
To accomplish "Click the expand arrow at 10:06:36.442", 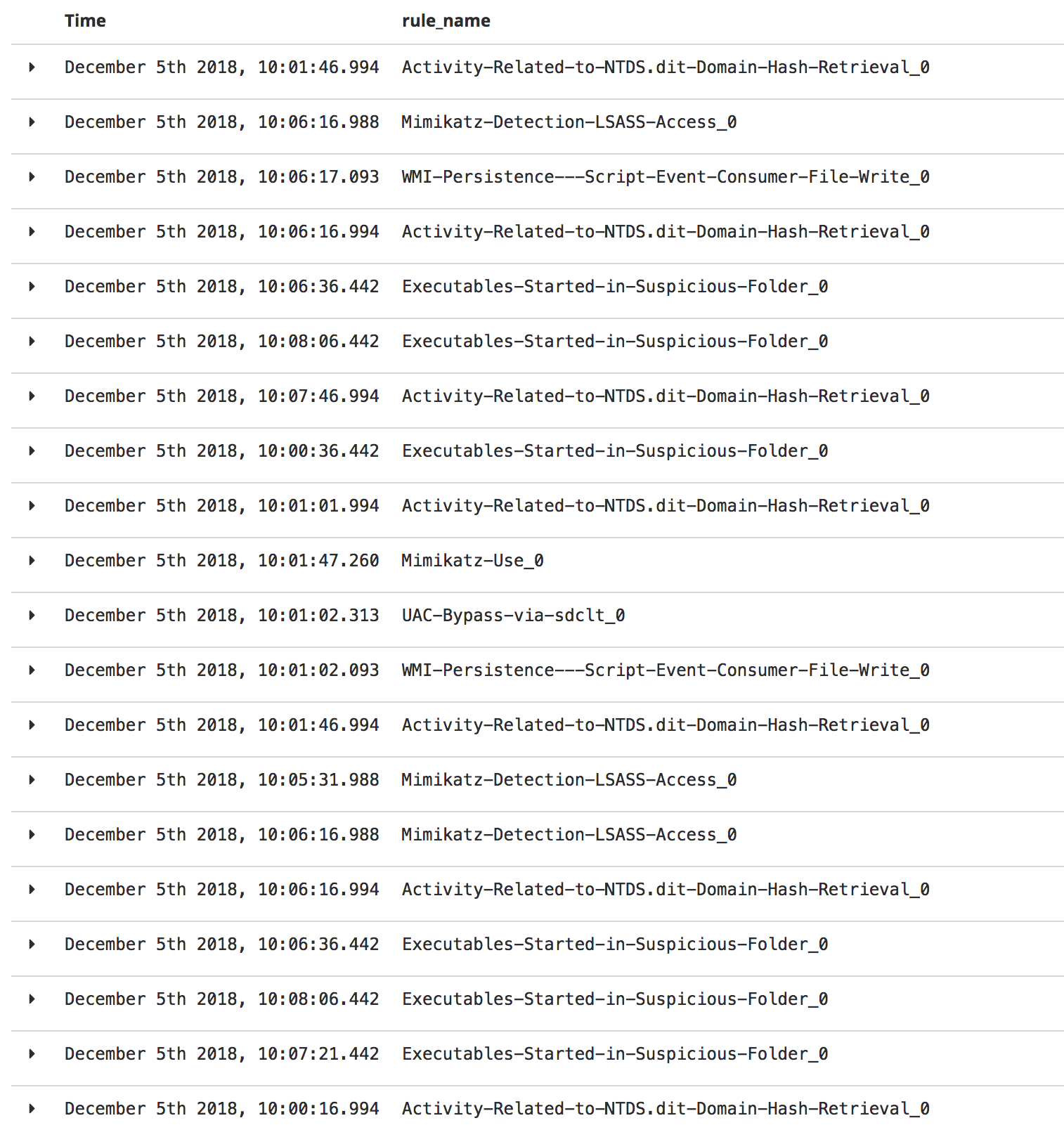I will pos(32,286).
